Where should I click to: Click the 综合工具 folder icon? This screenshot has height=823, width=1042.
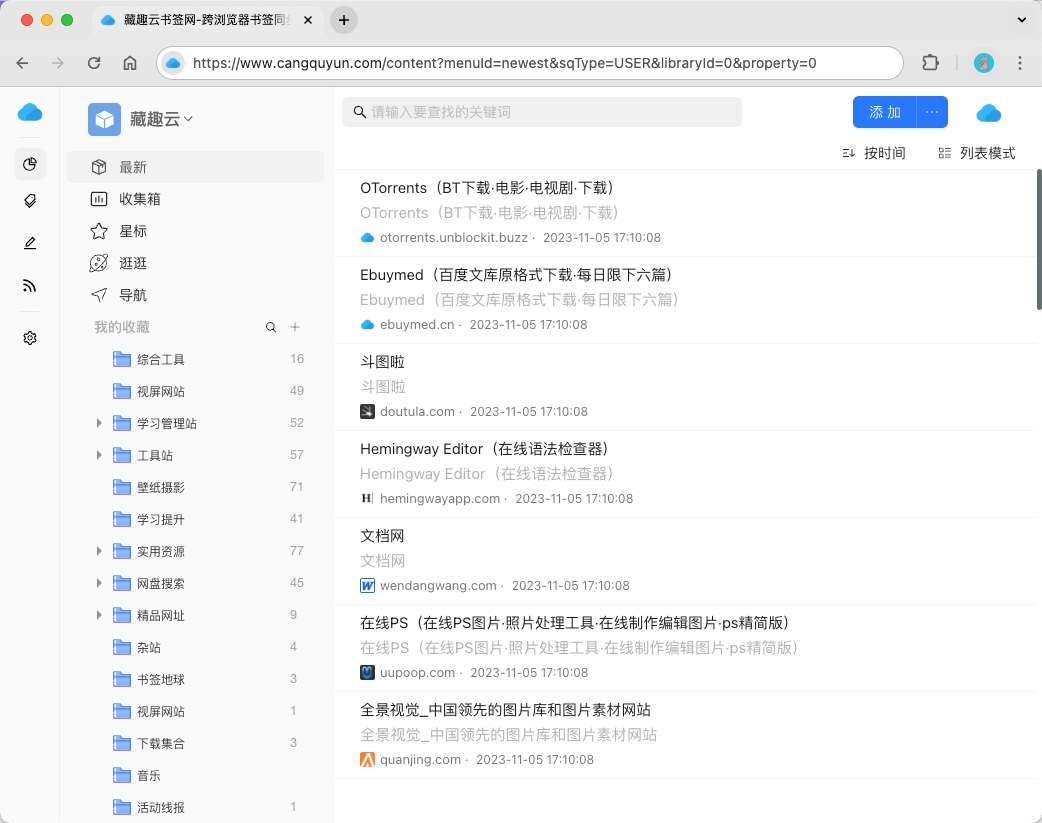click(x=122, y=360)
